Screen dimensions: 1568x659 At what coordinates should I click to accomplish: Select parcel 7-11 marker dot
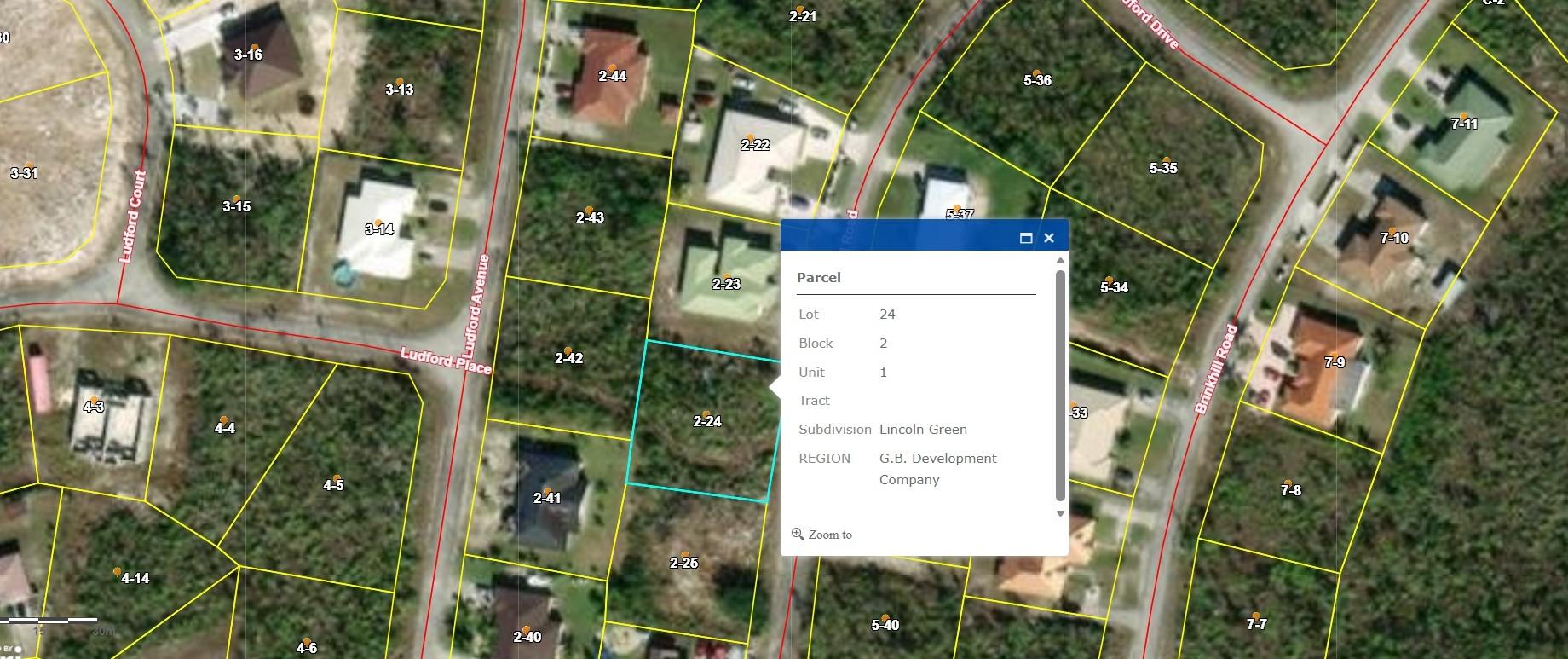(x=1463, y=116)
